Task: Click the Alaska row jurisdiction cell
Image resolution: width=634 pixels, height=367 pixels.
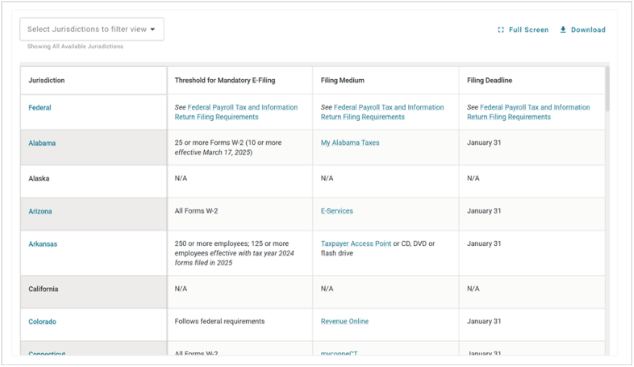Action: (x=93, y=181)
